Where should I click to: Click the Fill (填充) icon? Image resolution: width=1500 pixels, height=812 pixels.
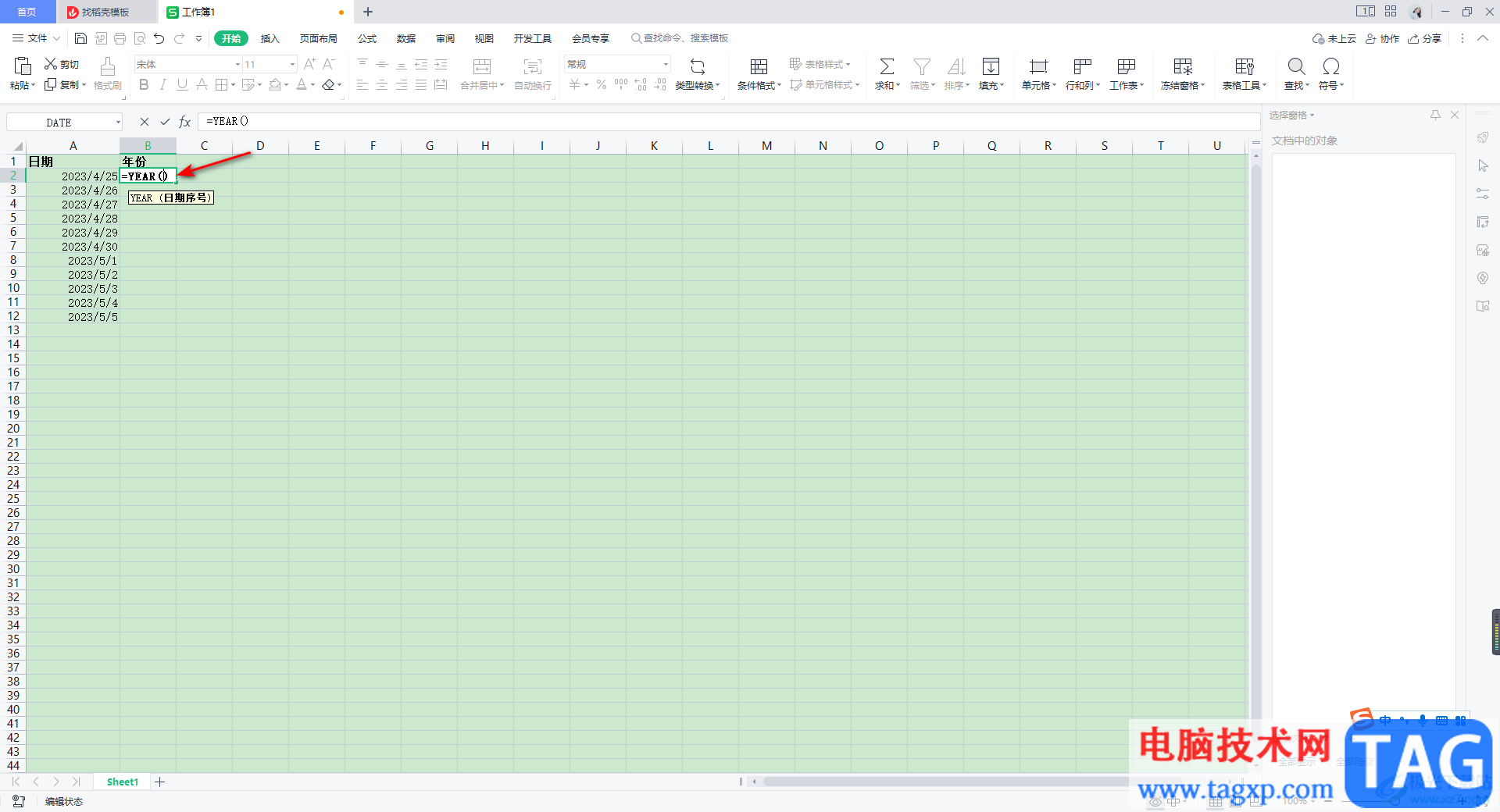pyautogui.click(x=991, y=66)
